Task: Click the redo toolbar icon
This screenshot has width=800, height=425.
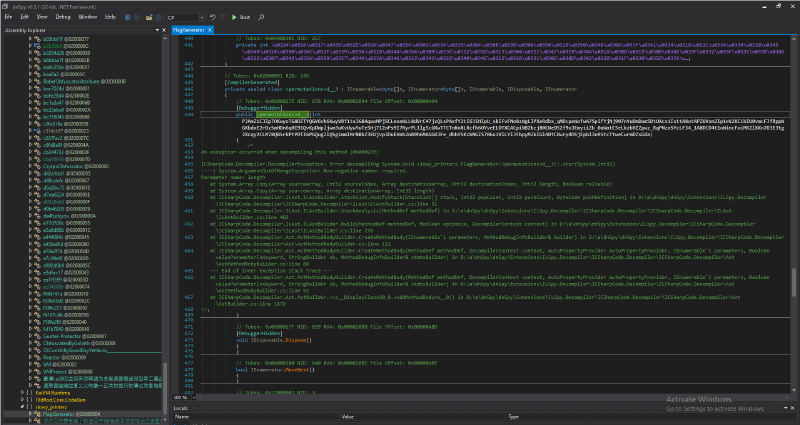Action: click(222, 17)
